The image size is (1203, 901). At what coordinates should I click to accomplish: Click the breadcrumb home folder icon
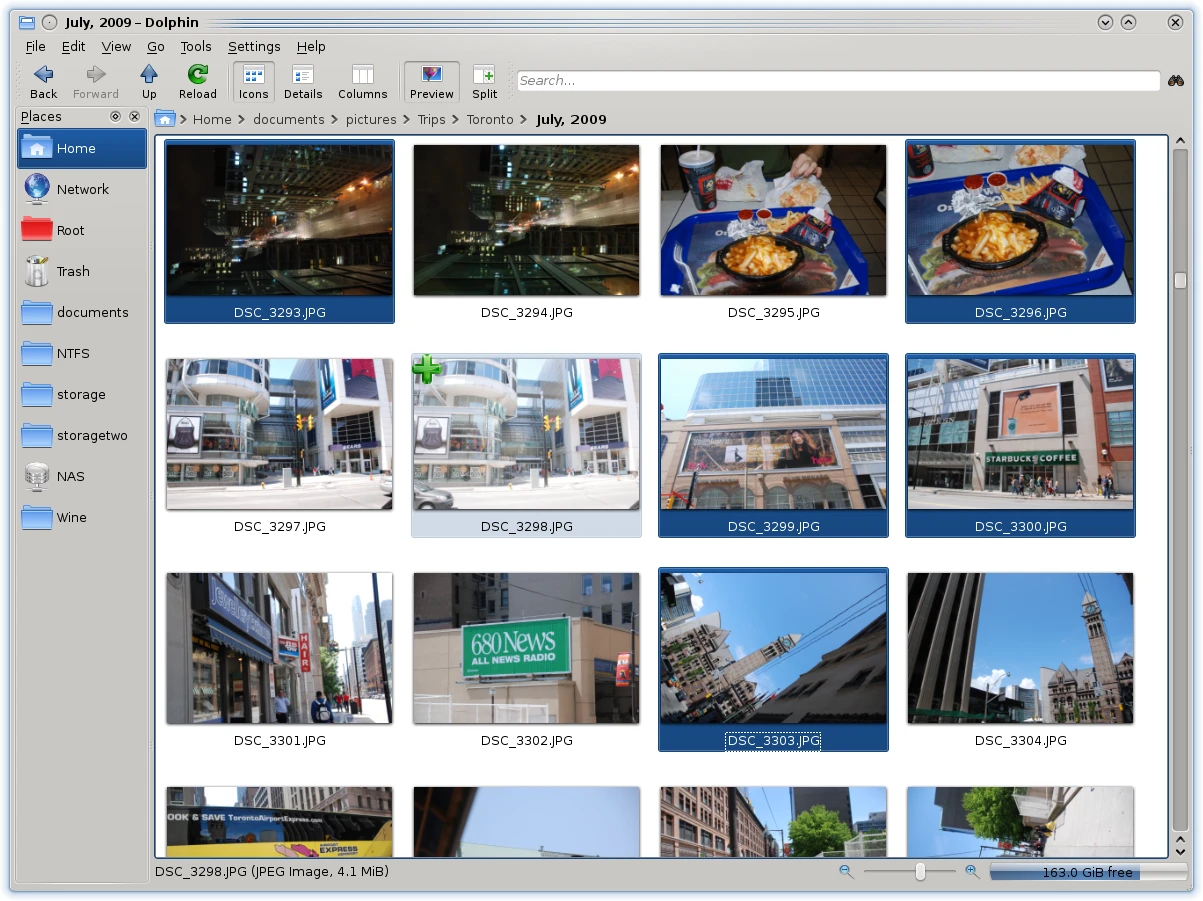165,119
